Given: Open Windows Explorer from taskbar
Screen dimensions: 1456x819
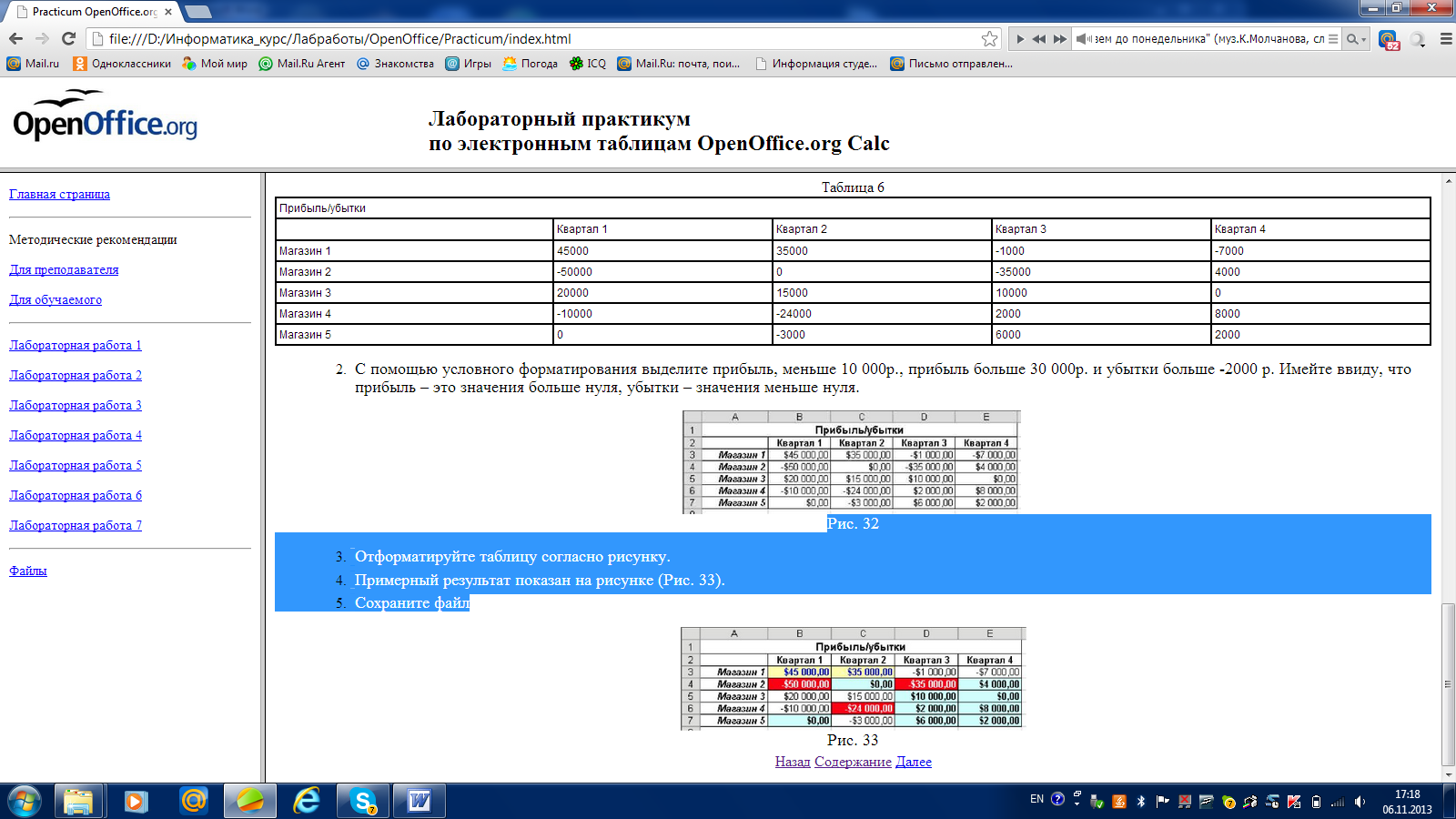Looking at the screenshot, I should tap(78, 801).
